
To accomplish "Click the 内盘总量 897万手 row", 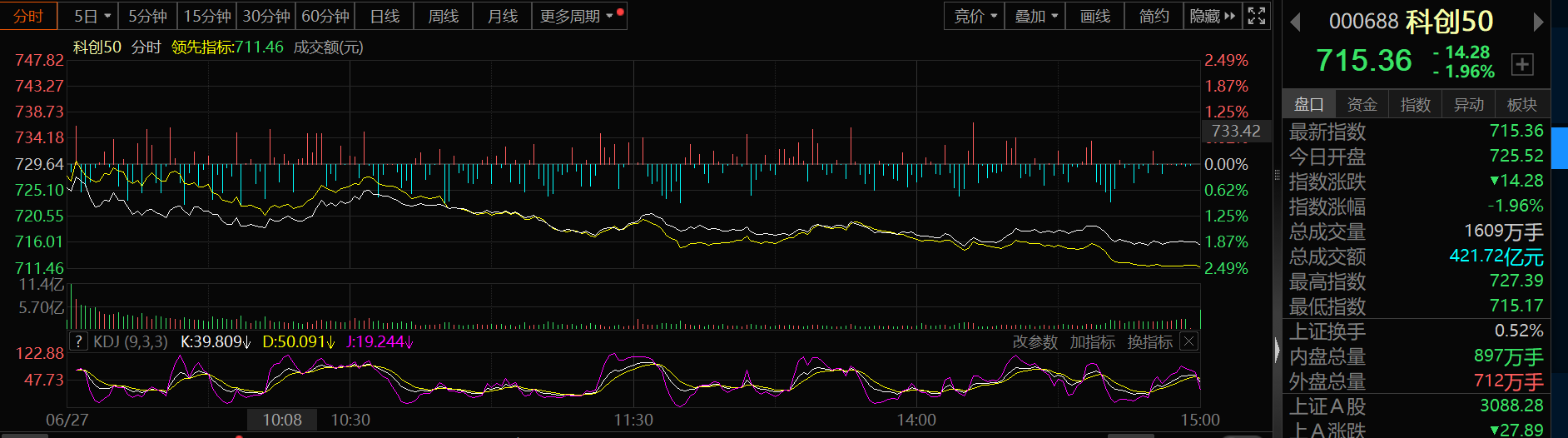I will [1416, 356].
